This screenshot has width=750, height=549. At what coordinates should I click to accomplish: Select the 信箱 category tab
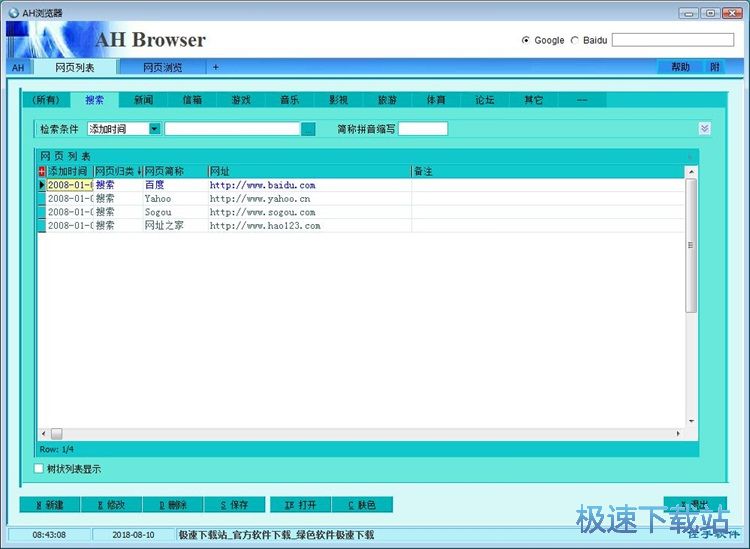pyautogui.click(x=192, y=100)
